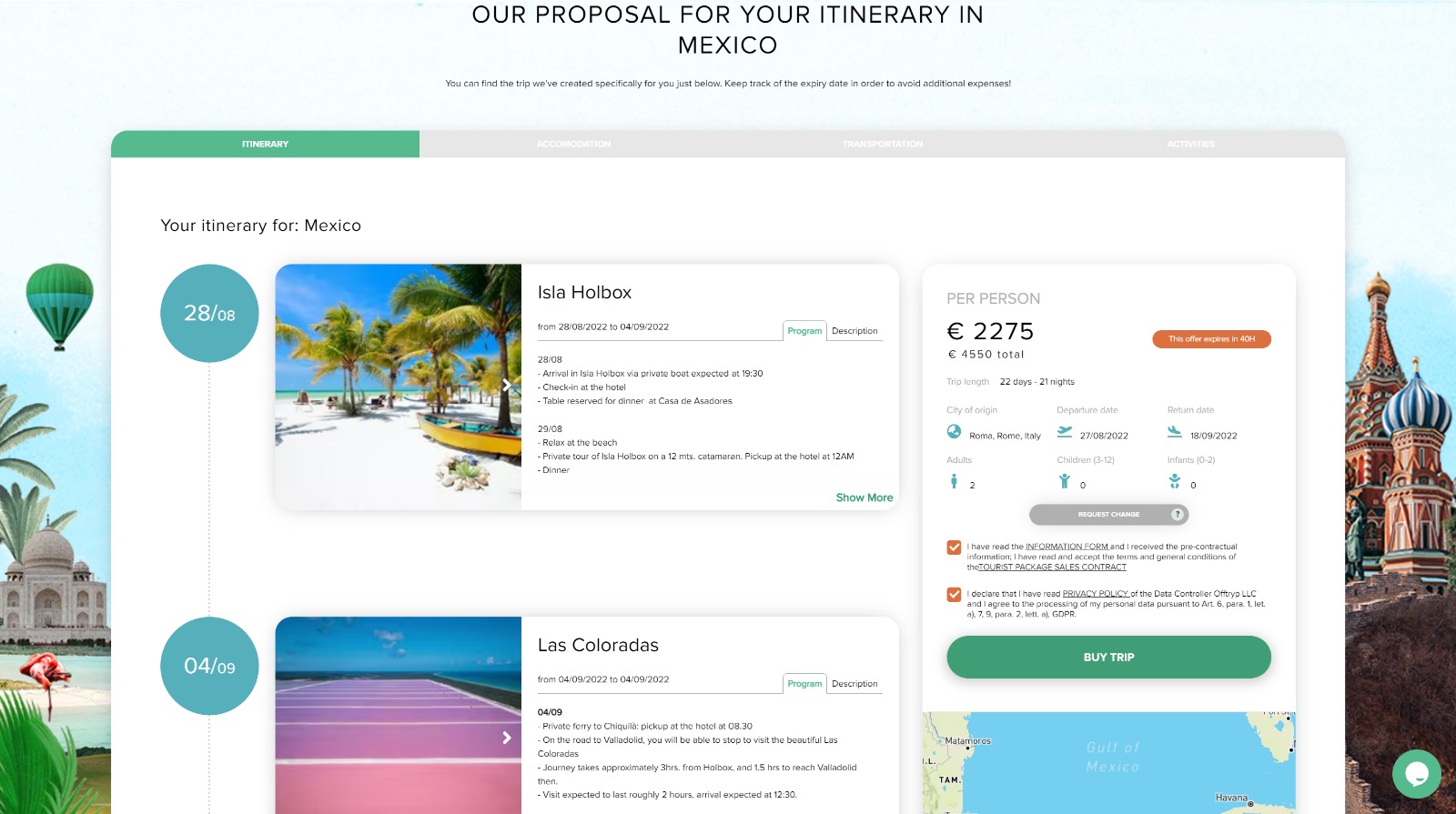Click the globe icon beside Roma, Rome
Image resolution: width=1456 pixels, height=814 pixels.
coord(954,432)
